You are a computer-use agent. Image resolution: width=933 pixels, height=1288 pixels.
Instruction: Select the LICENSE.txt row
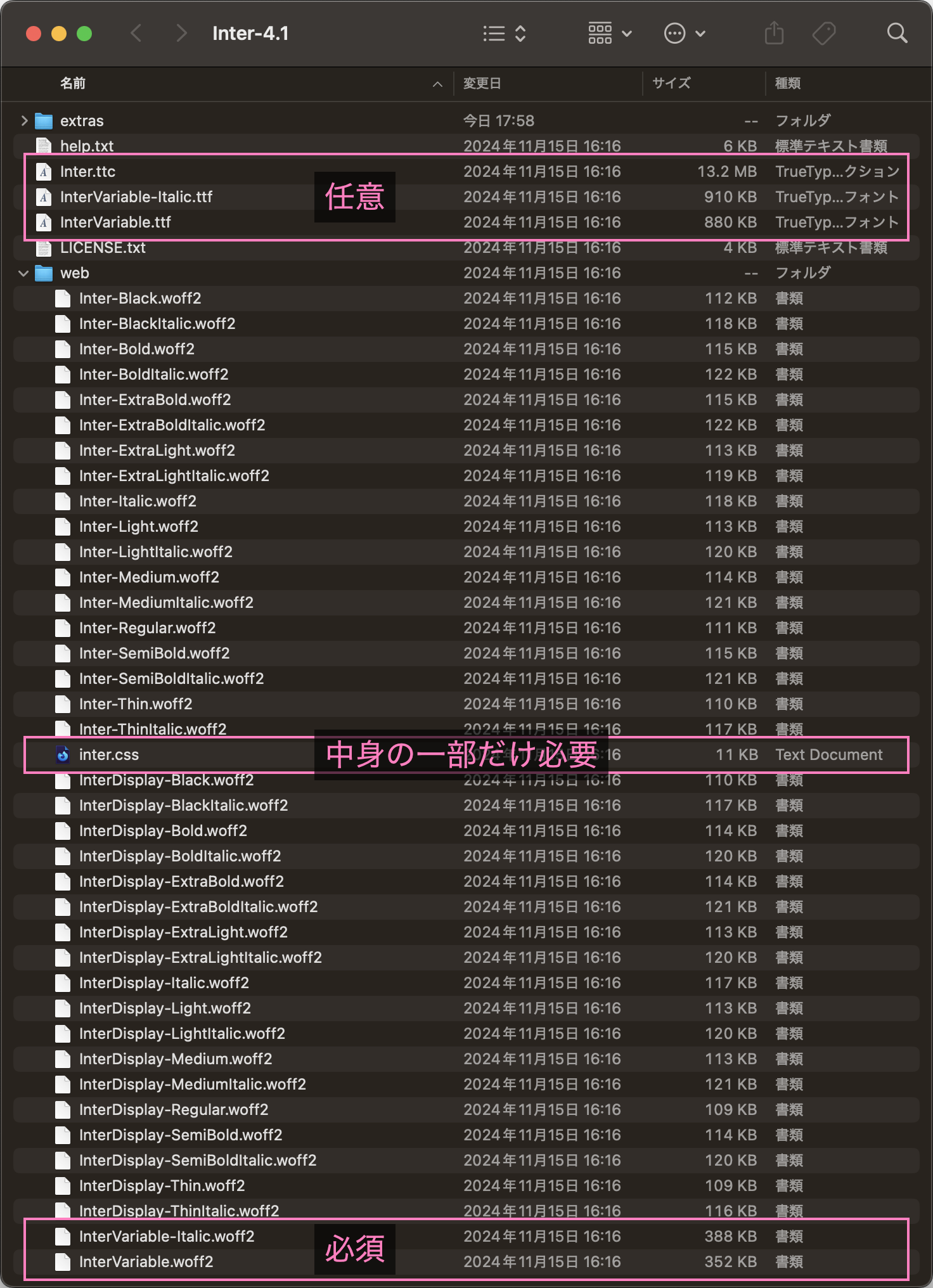point(467,248)
